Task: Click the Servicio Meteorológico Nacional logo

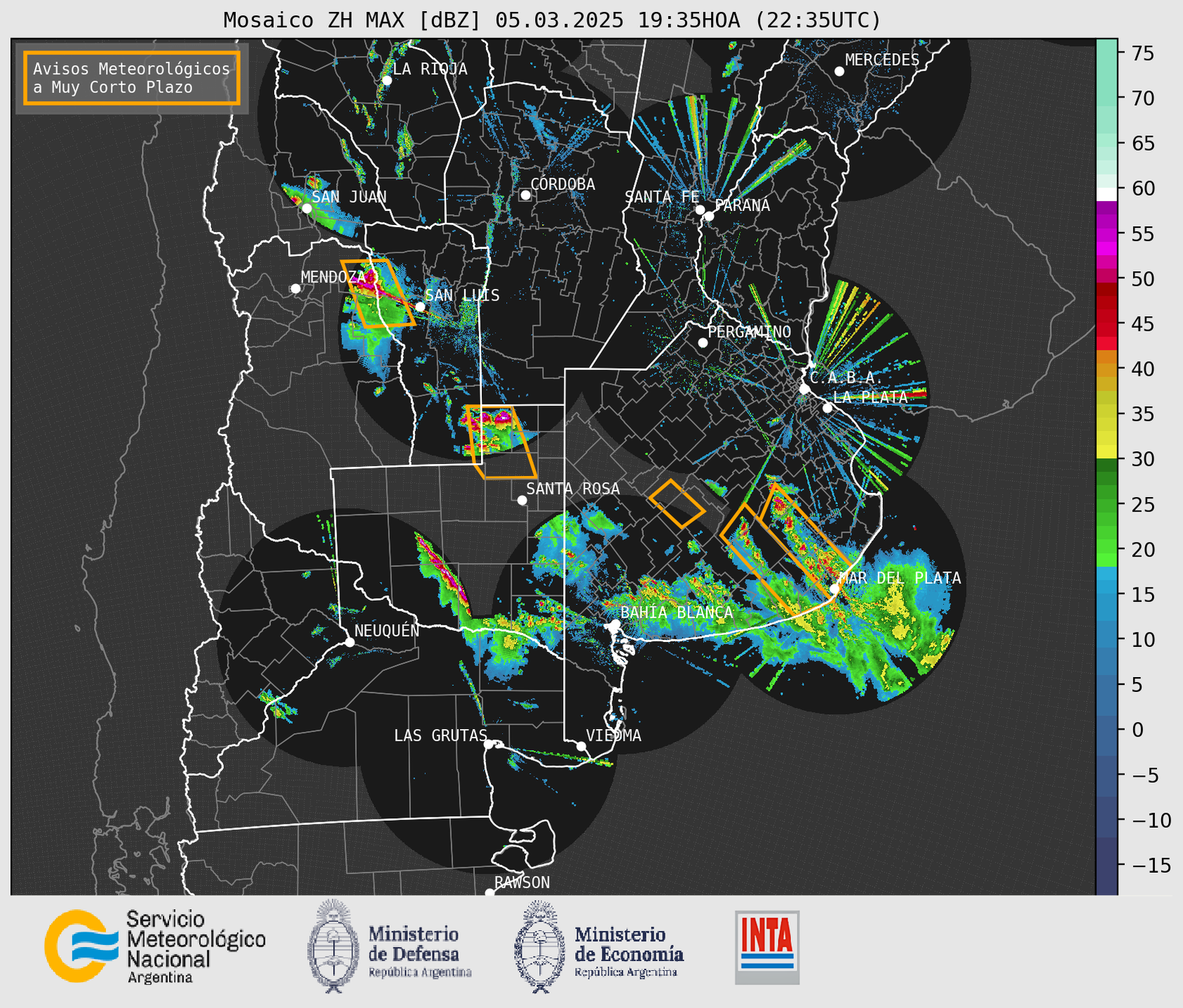Action: click(155, 946)
